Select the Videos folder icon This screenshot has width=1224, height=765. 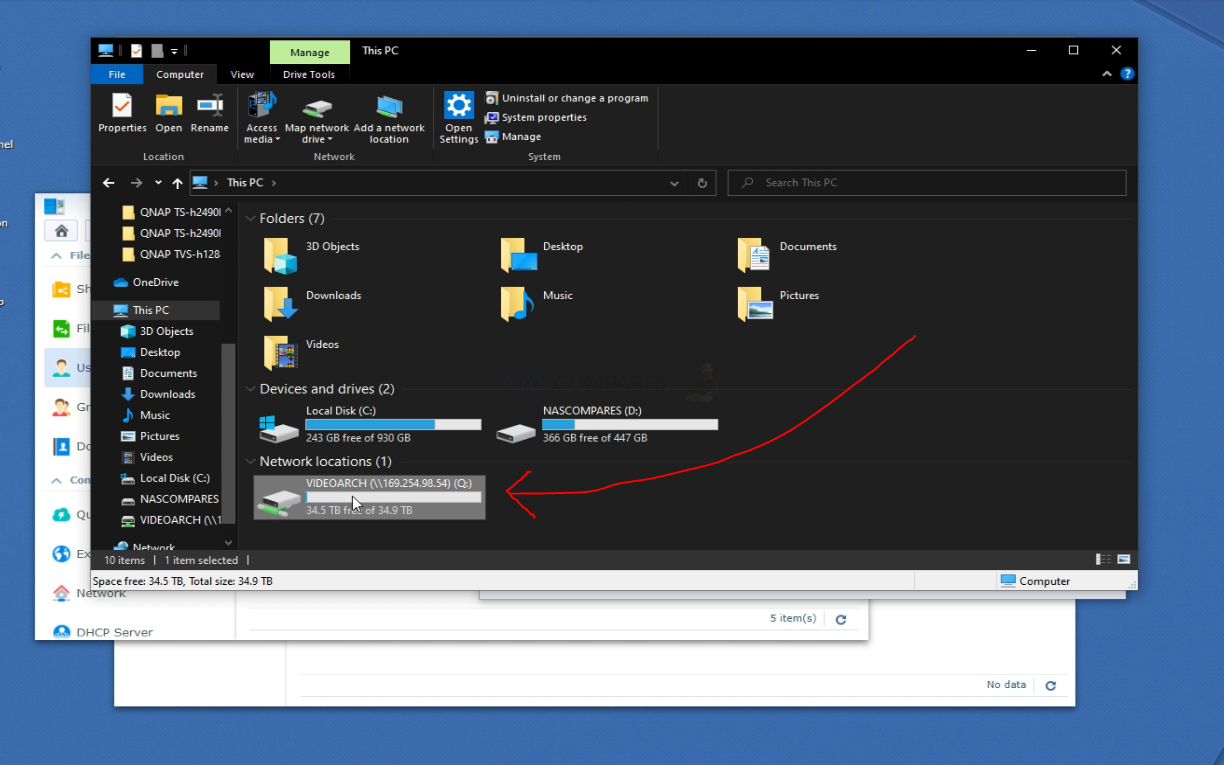tap(281, 353)
